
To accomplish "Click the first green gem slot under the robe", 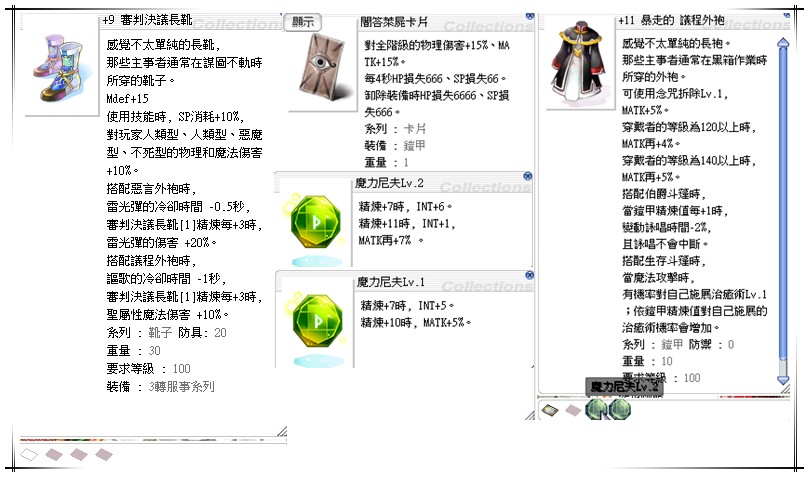I will [596, 408].
